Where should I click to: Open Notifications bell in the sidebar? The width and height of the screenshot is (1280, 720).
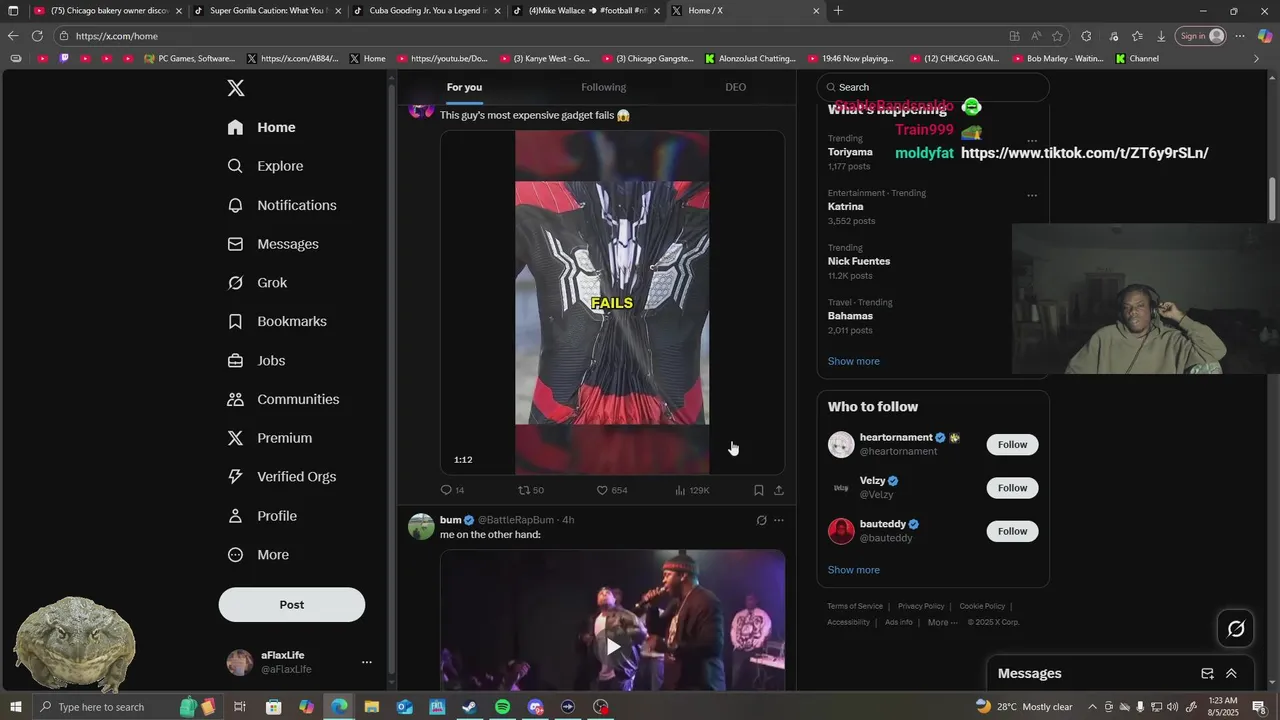[235, 205]
